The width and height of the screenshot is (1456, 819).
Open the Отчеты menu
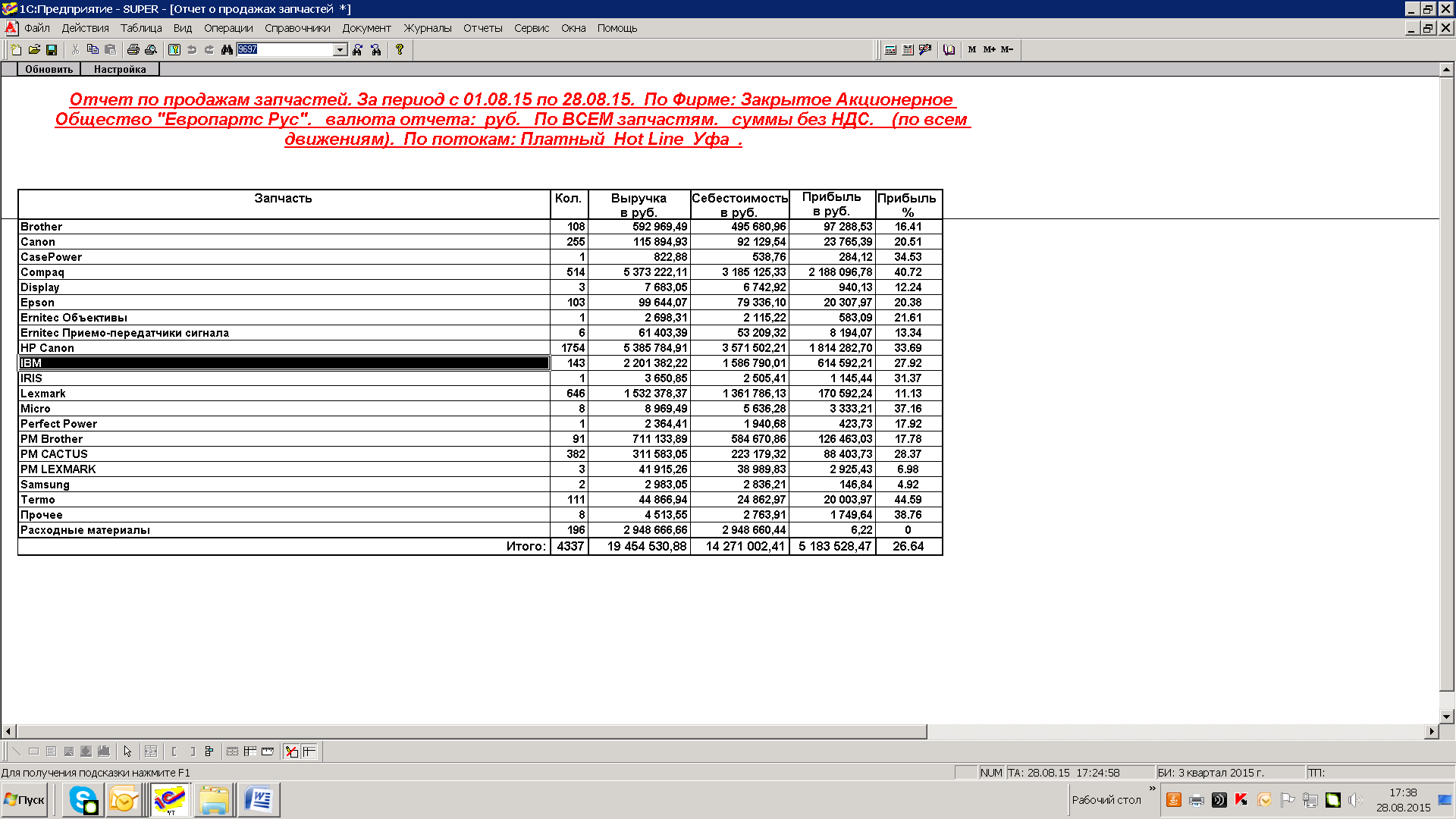click(482, 28)
